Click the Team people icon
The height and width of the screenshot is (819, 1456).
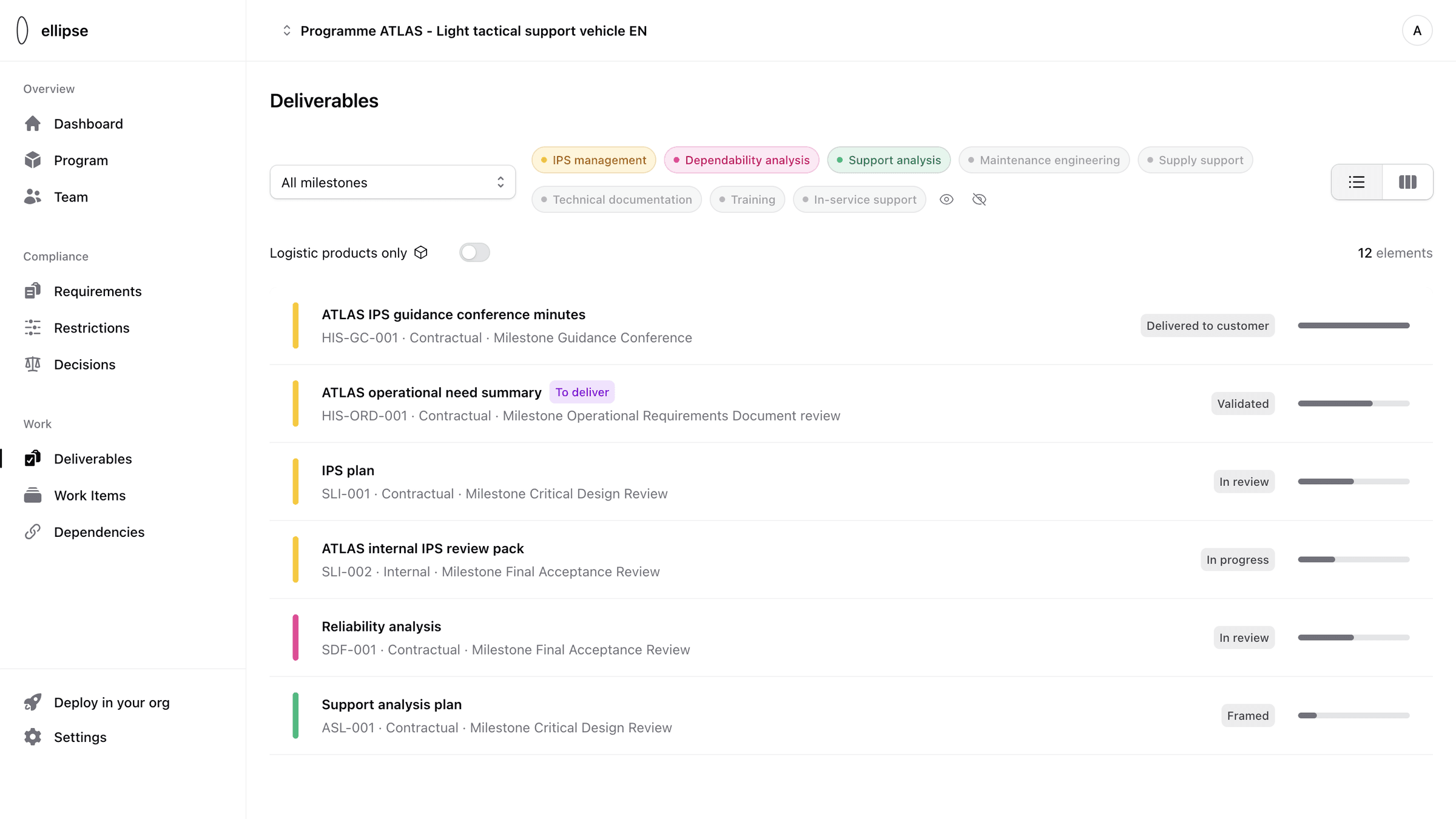pos(33,197)
